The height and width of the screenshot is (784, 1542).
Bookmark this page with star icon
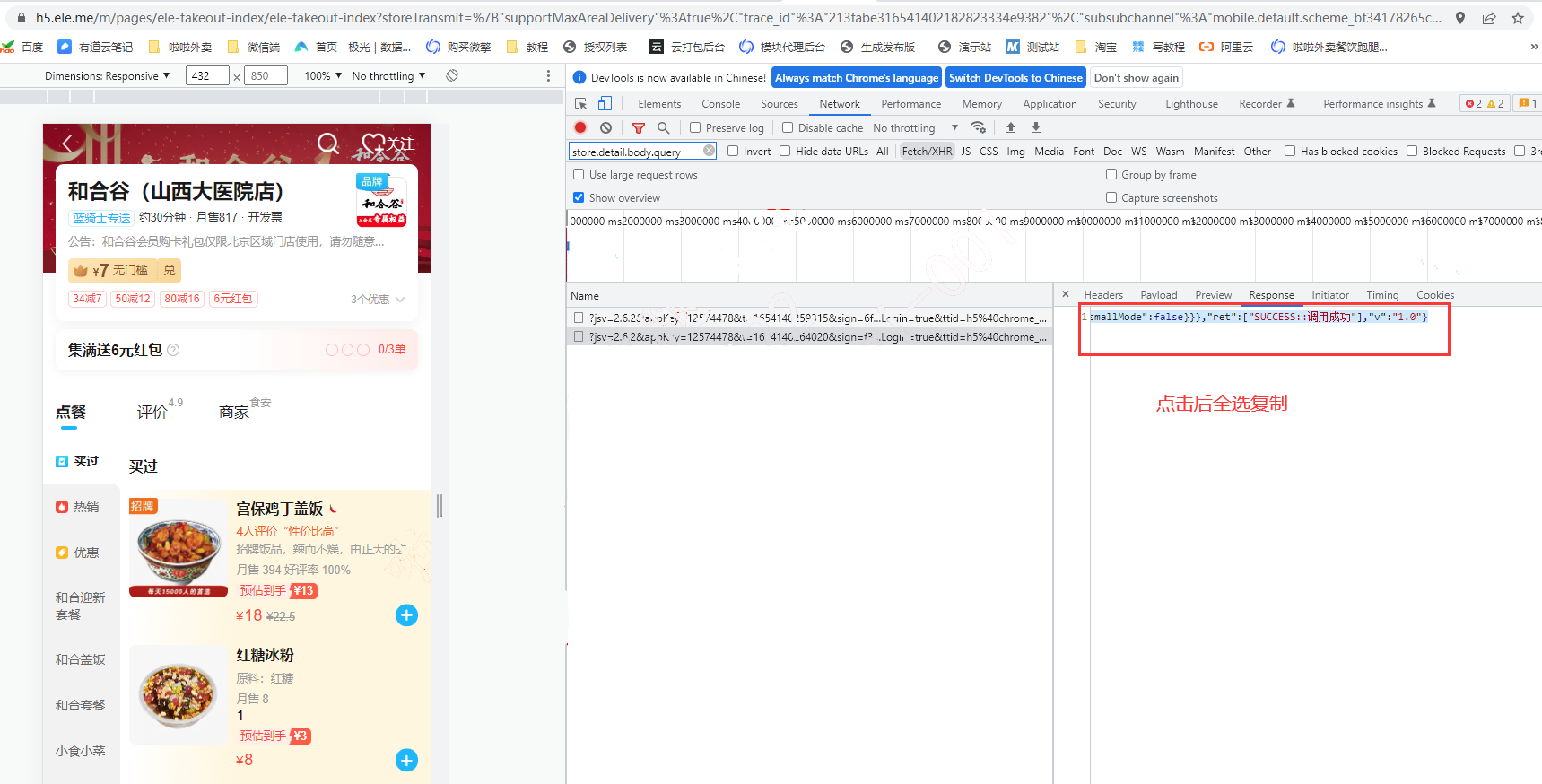click(1518, 17)
